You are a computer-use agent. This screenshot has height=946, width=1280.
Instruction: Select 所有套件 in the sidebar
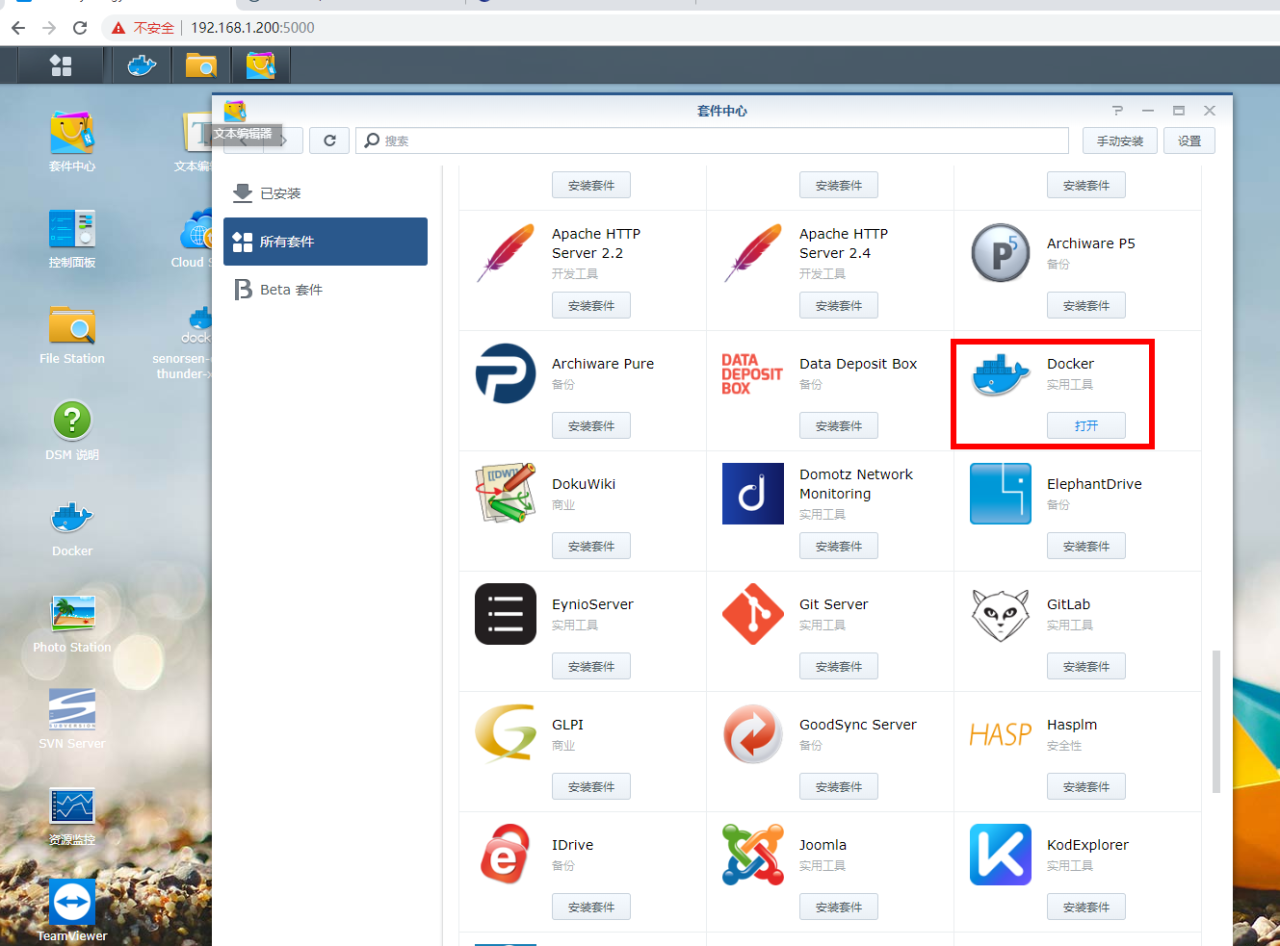[x=325, y=242]
